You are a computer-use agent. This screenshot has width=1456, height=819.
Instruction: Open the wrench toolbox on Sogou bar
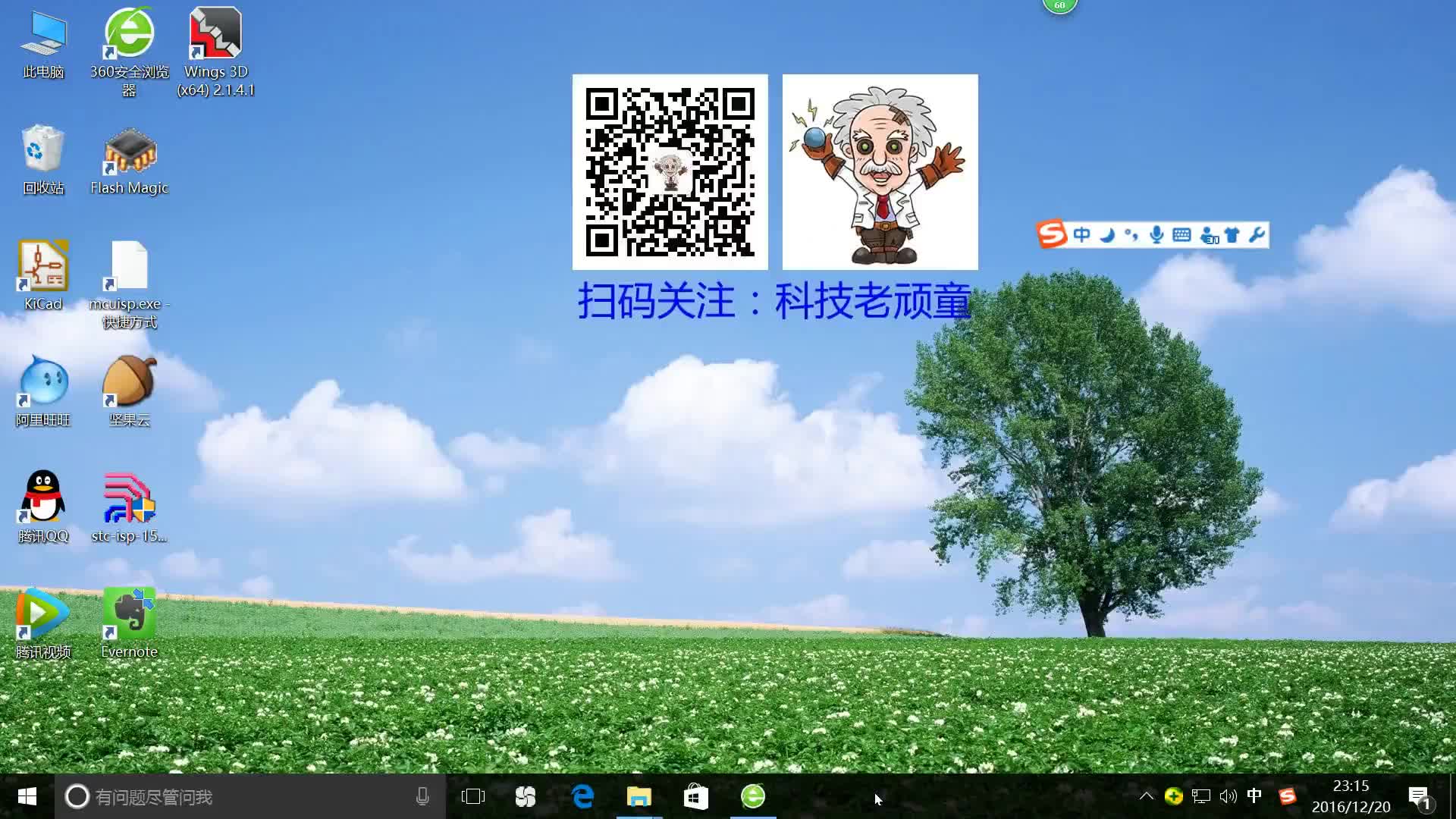(1257, 235)
